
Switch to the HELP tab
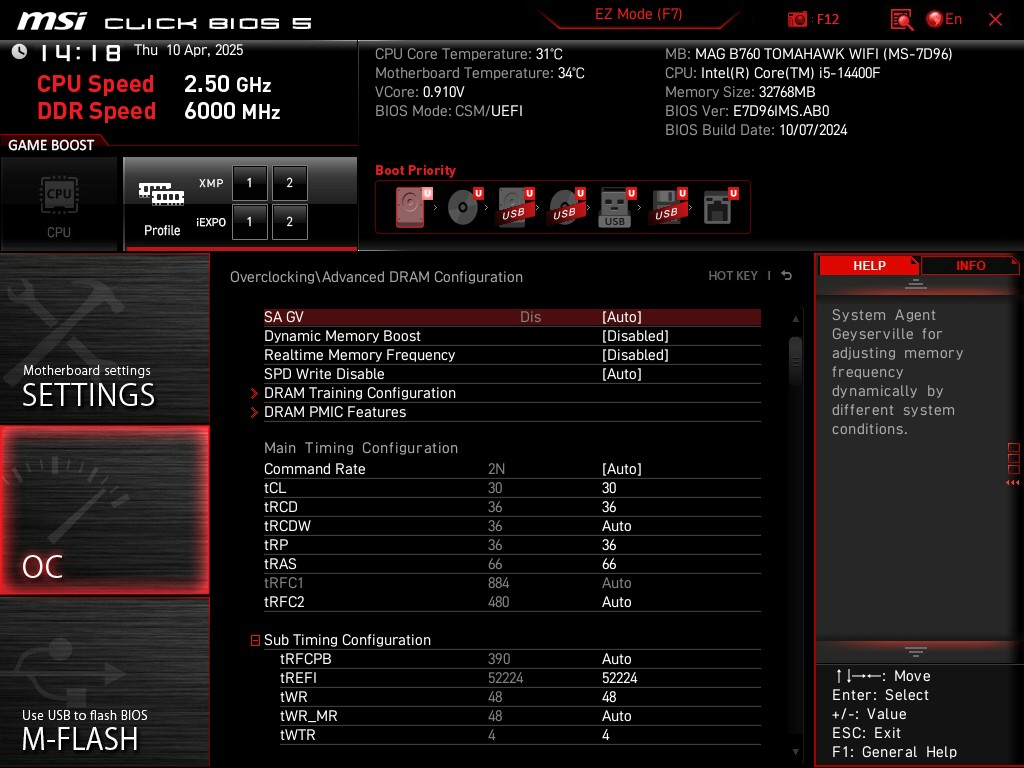coord(869,265)
